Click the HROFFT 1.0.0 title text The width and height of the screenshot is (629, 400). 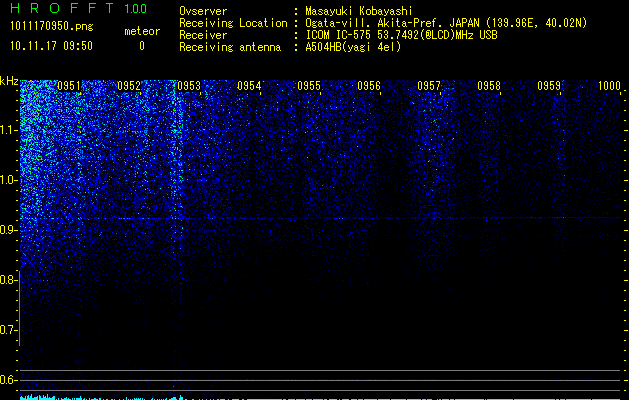[78, 8]
